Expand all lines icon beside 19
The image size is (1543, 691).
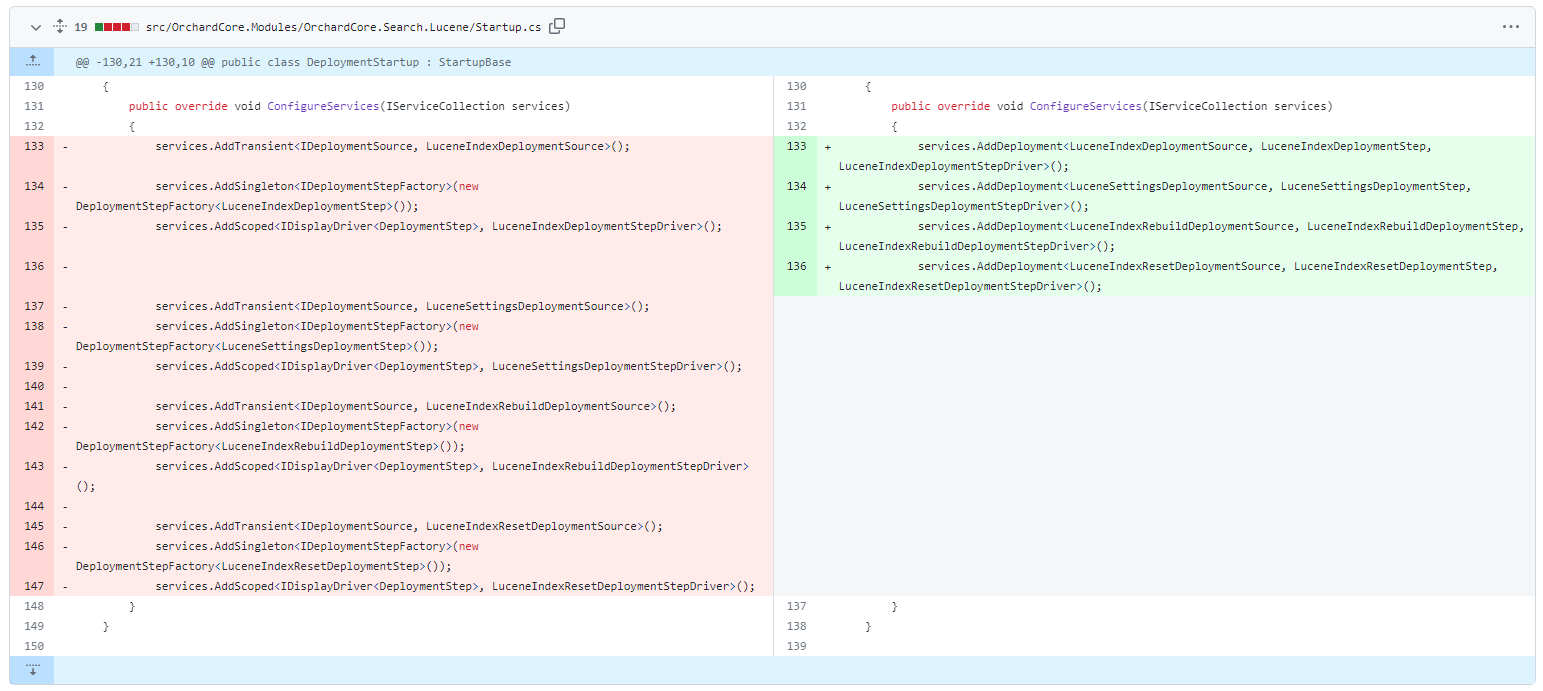[x=58, y=27]
